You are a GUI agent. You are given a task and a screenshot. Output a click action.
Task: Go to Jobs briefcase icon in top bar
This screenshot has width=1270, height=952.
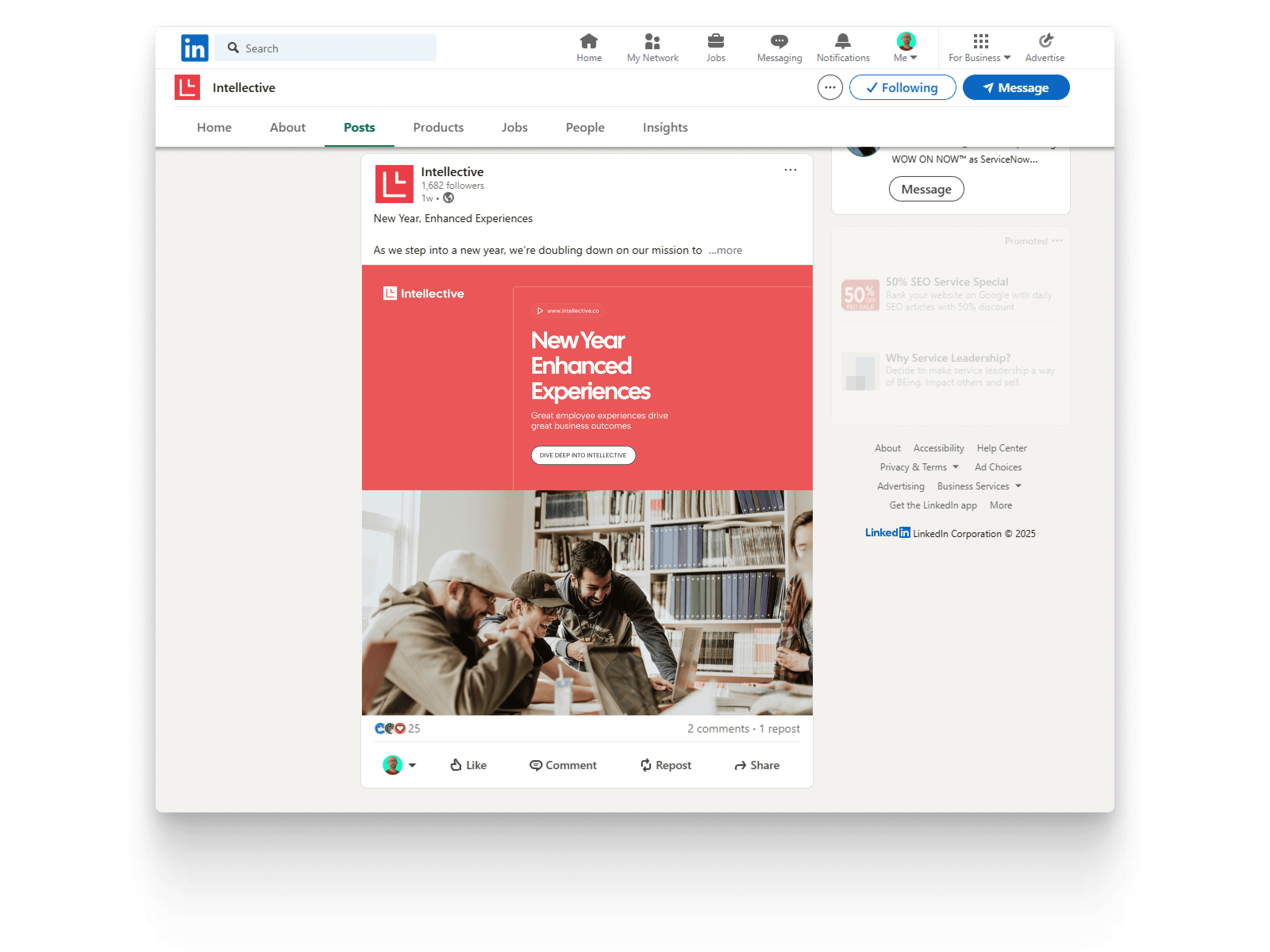716,41
